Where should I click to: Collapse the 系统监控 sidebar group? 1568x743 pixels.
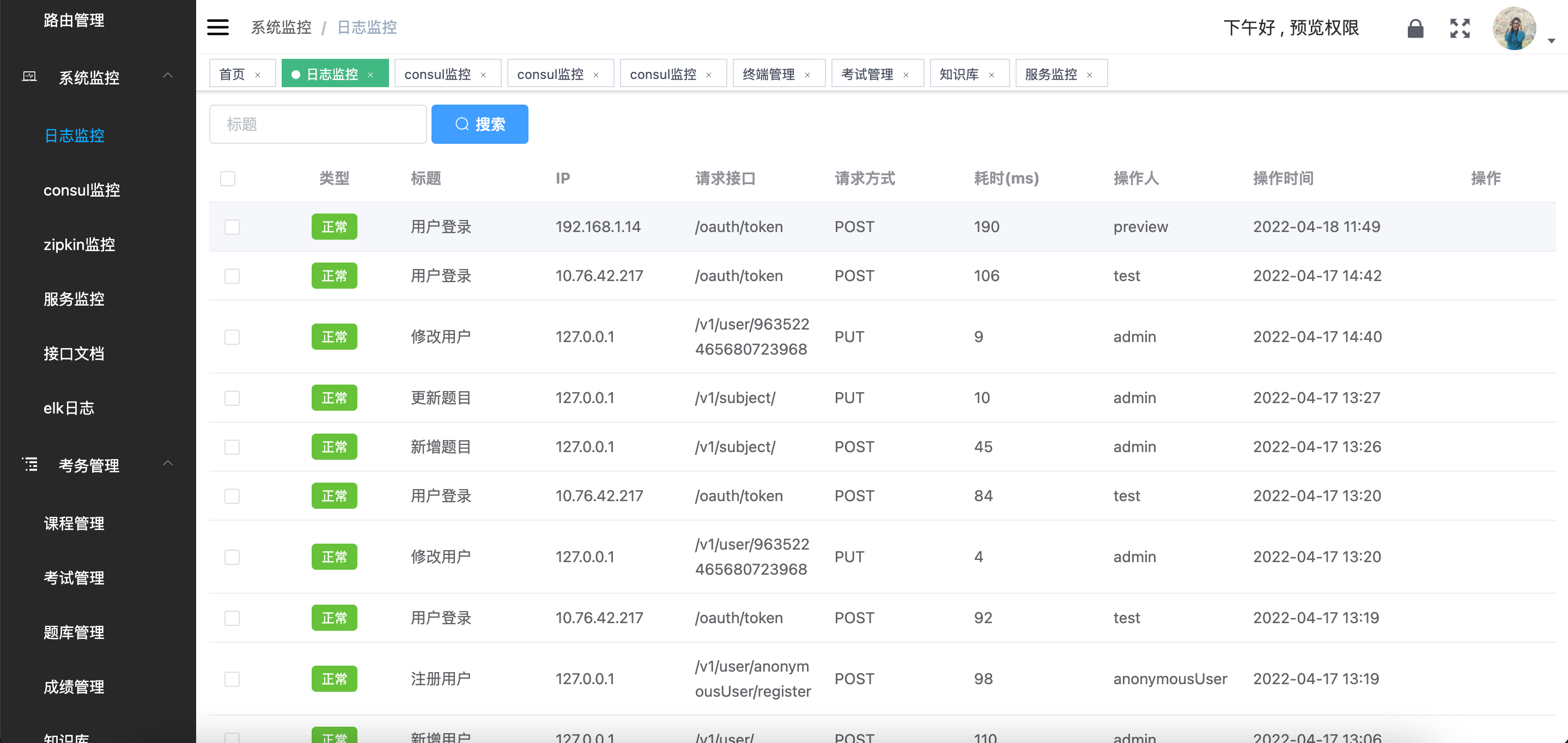(x=167, y=76)
